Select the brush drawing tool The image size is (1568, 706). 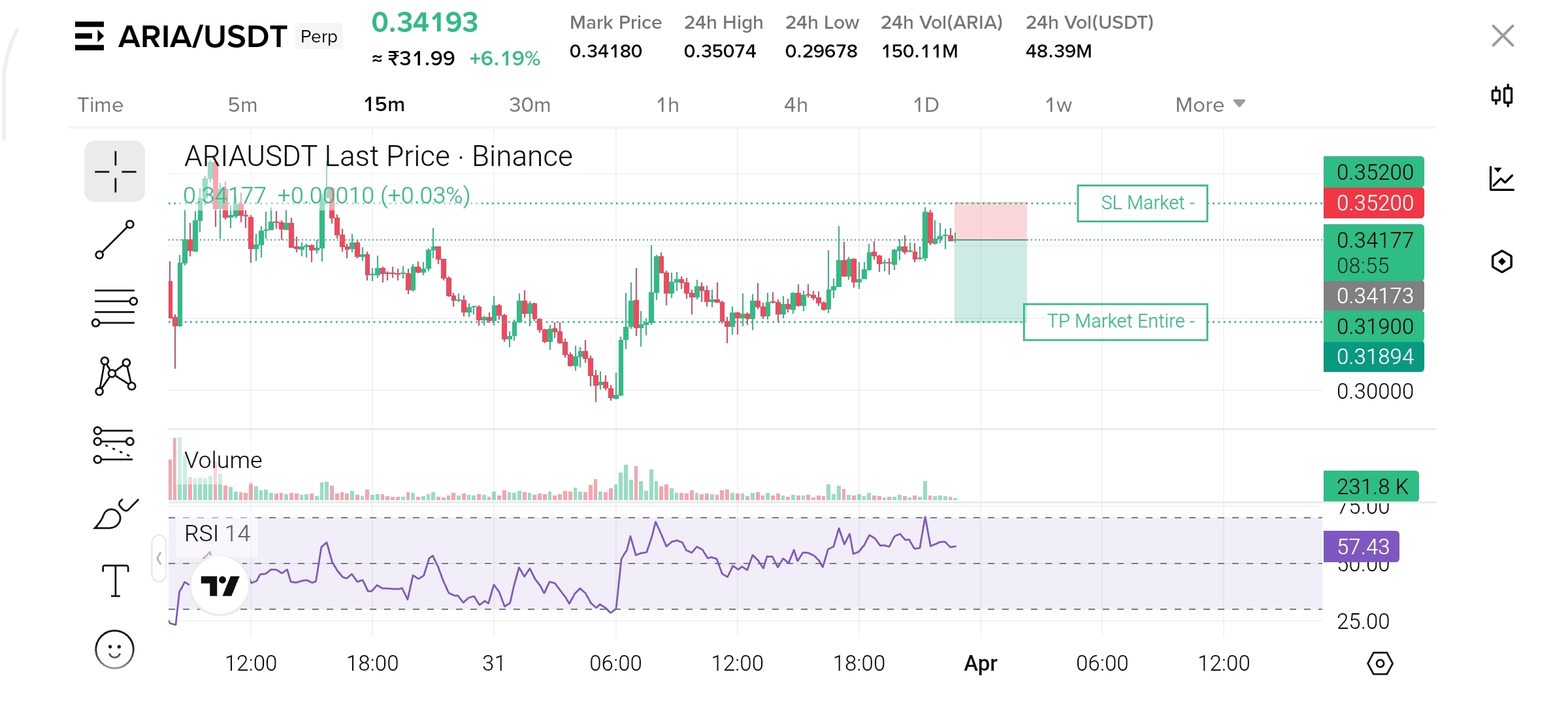116,514
